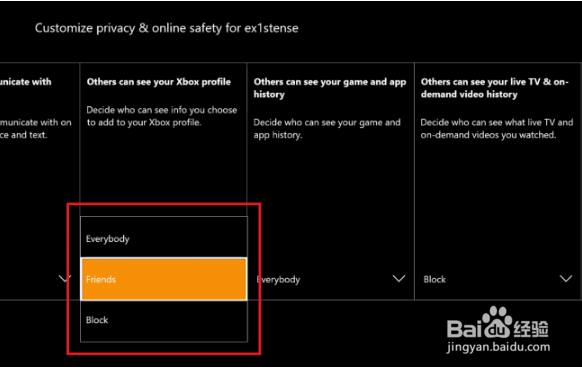
Task: Expand the game and app history chevron
Action: 399,279
